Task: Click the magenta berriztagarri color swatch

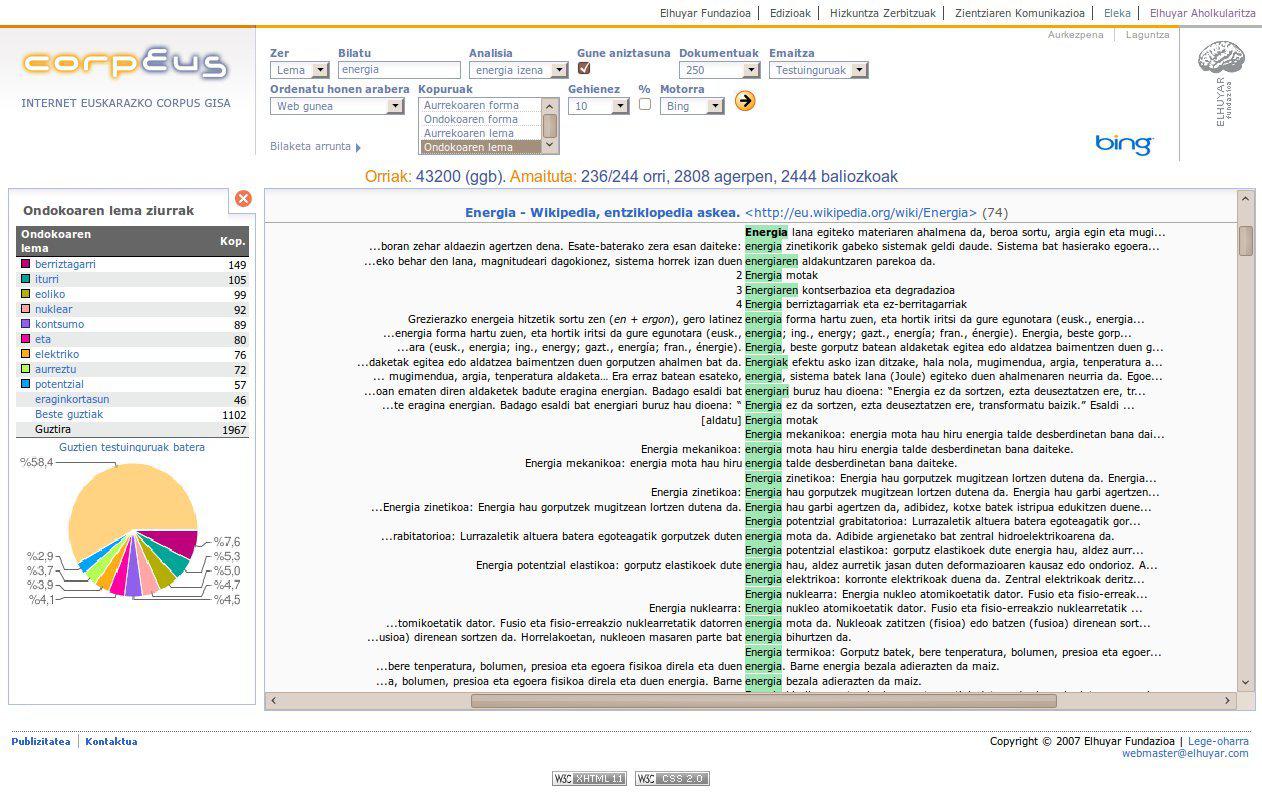Action: coord(26,264)
